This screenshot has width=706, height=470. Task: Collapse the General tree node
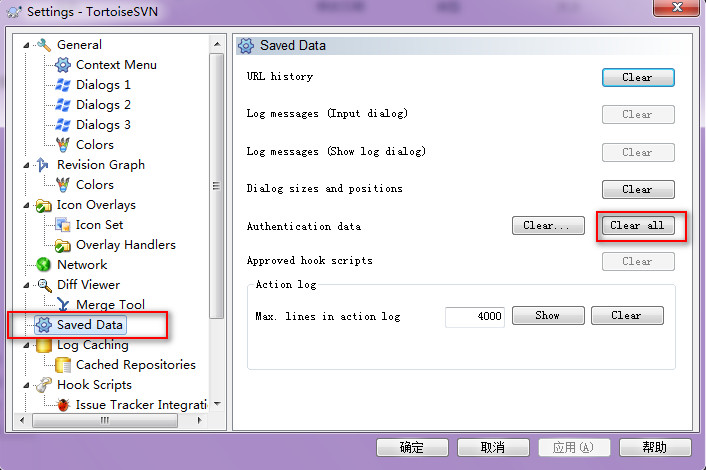(27, 45)
